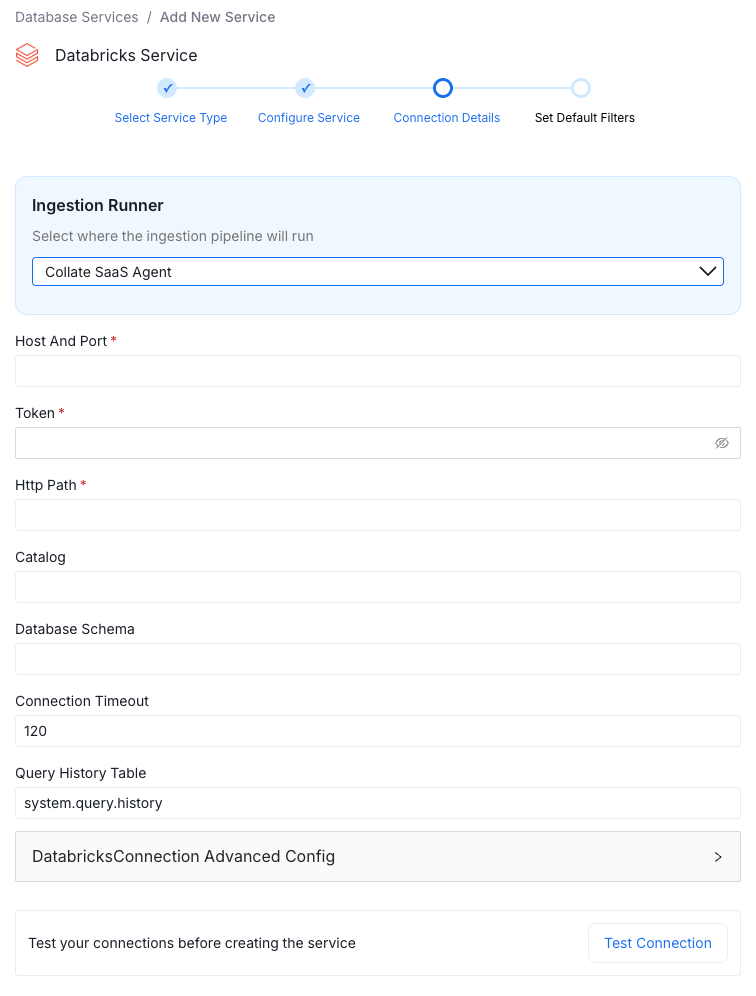Focus the Http Path field
Screen dimensions: 756x996
click(x=378, y=515)
